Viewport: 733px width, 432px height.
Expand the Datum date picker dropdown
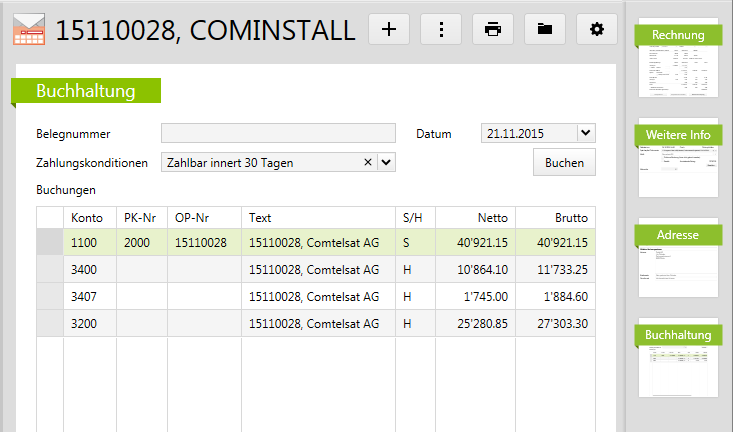pos(585,133)
